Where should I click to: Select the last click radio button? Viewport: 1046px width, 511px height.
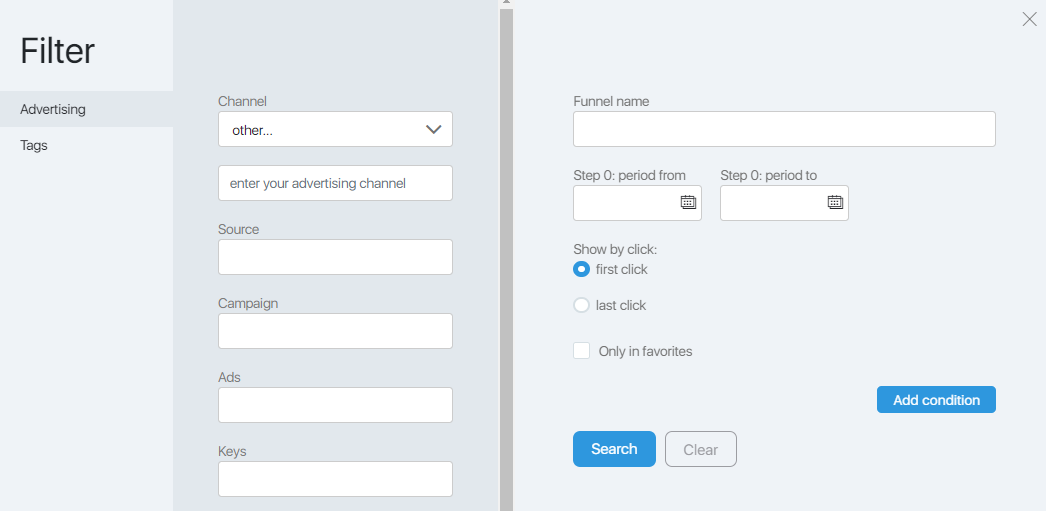[581, 305]
